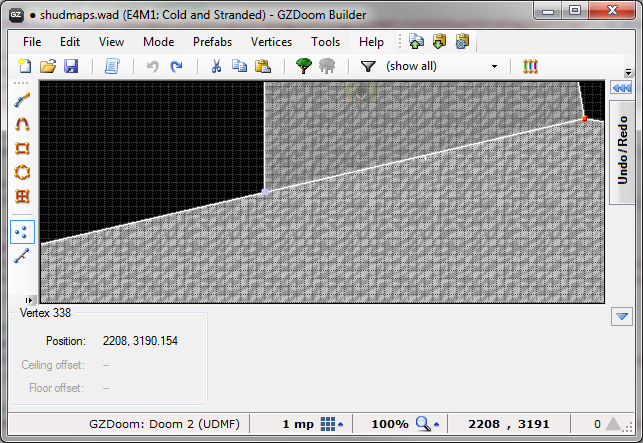Open the View menu
Image resolution: width=643 pixels, height=443 pixels.
coord(111,42)
